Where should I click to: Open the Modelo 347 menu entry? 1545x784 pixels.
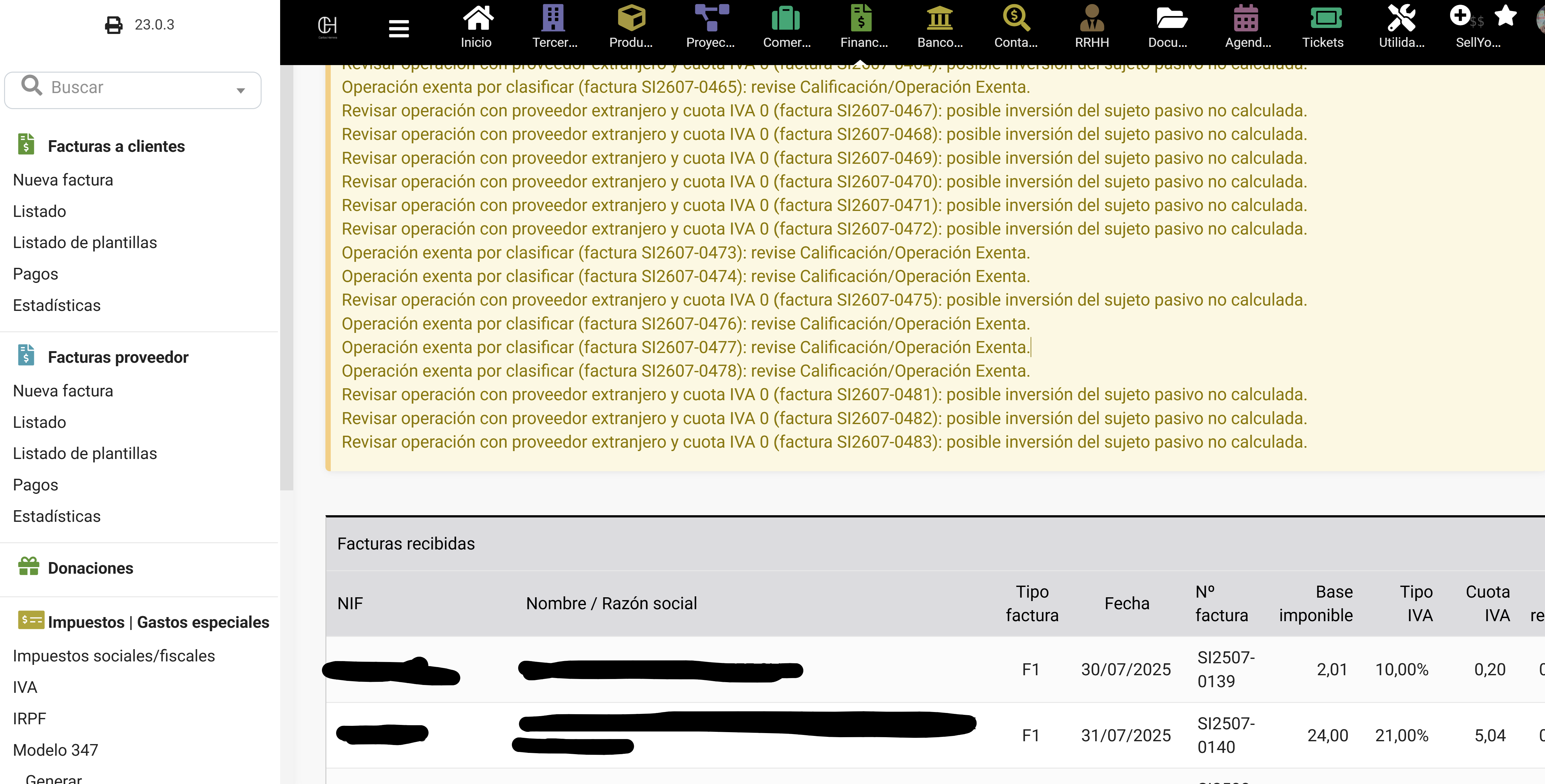pos(56,750)
